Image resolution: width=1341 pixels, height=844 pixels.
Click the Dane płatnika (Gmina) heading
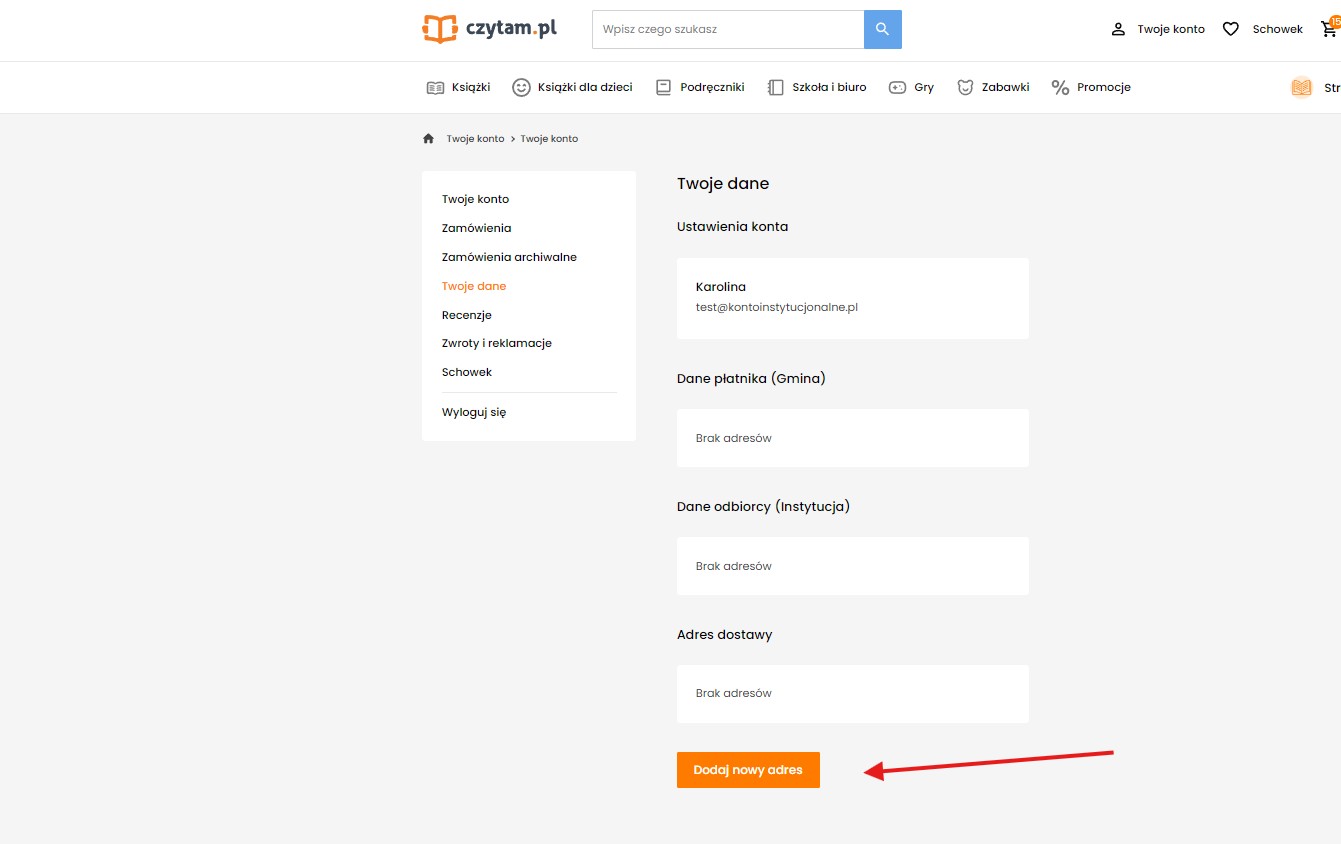(751, 378)
